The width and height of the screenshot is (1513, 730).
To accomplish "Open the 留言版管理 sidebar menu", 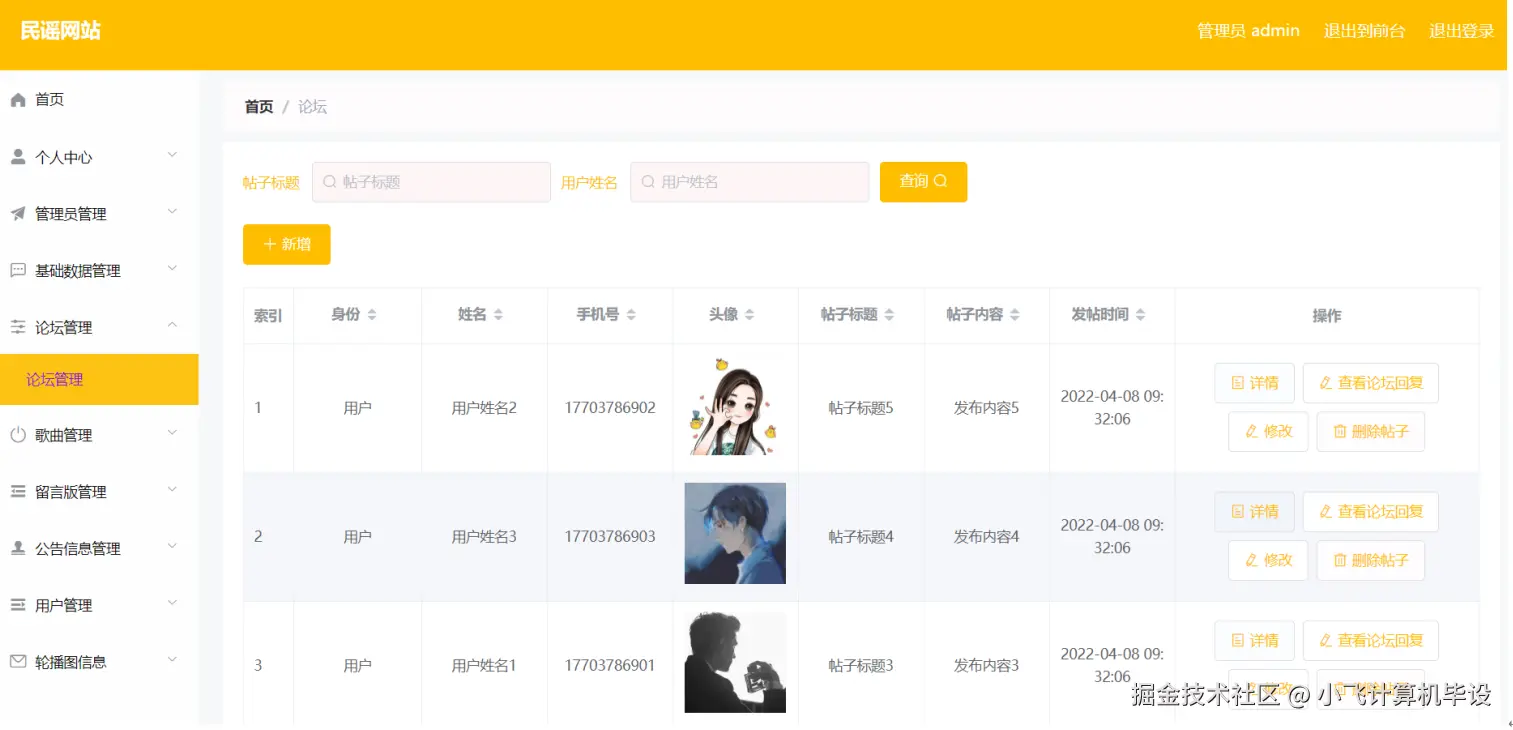I will pos(99,492).
